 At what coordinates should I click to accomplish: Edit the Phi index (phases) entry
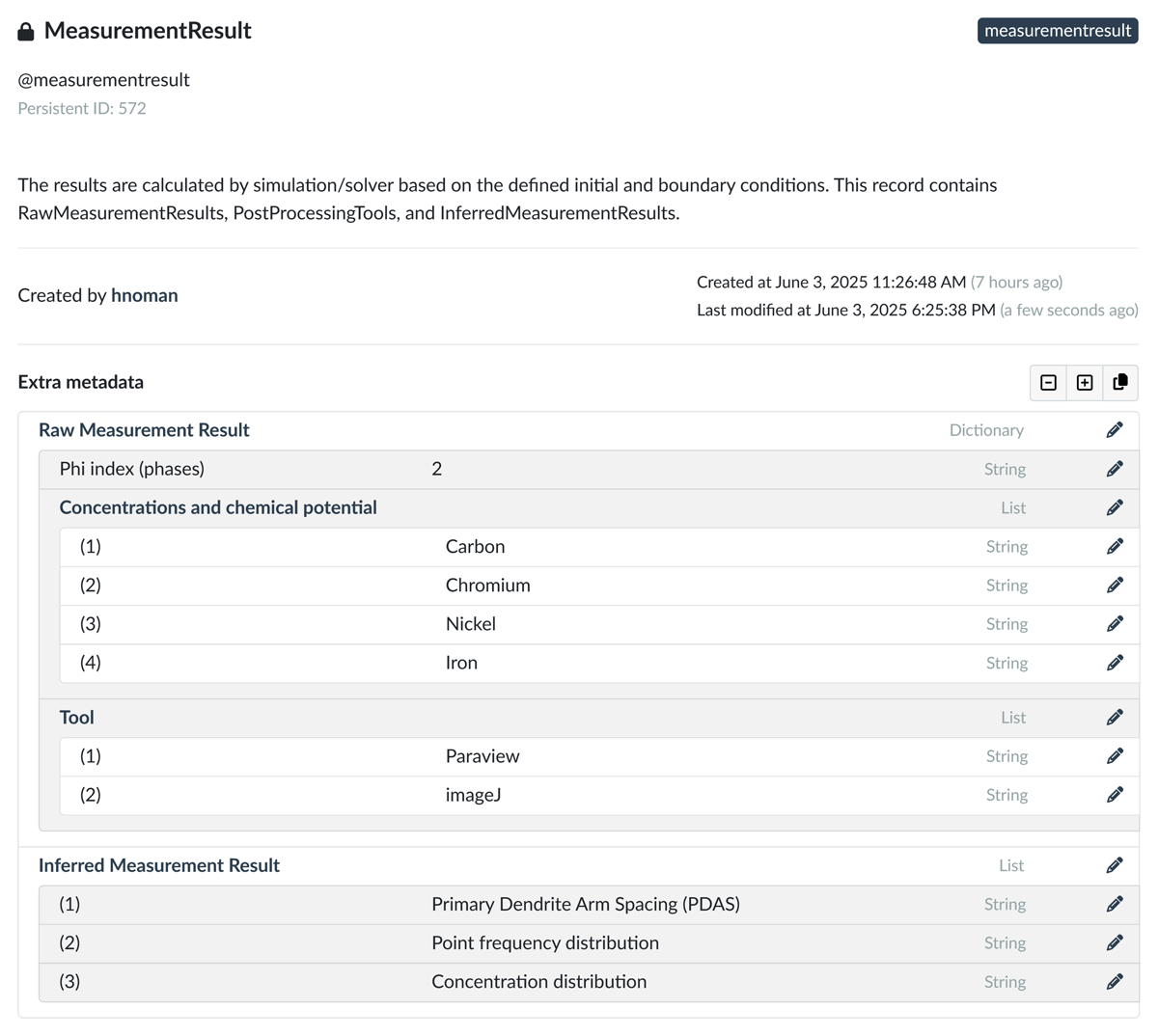click(x=1115, y=469)
